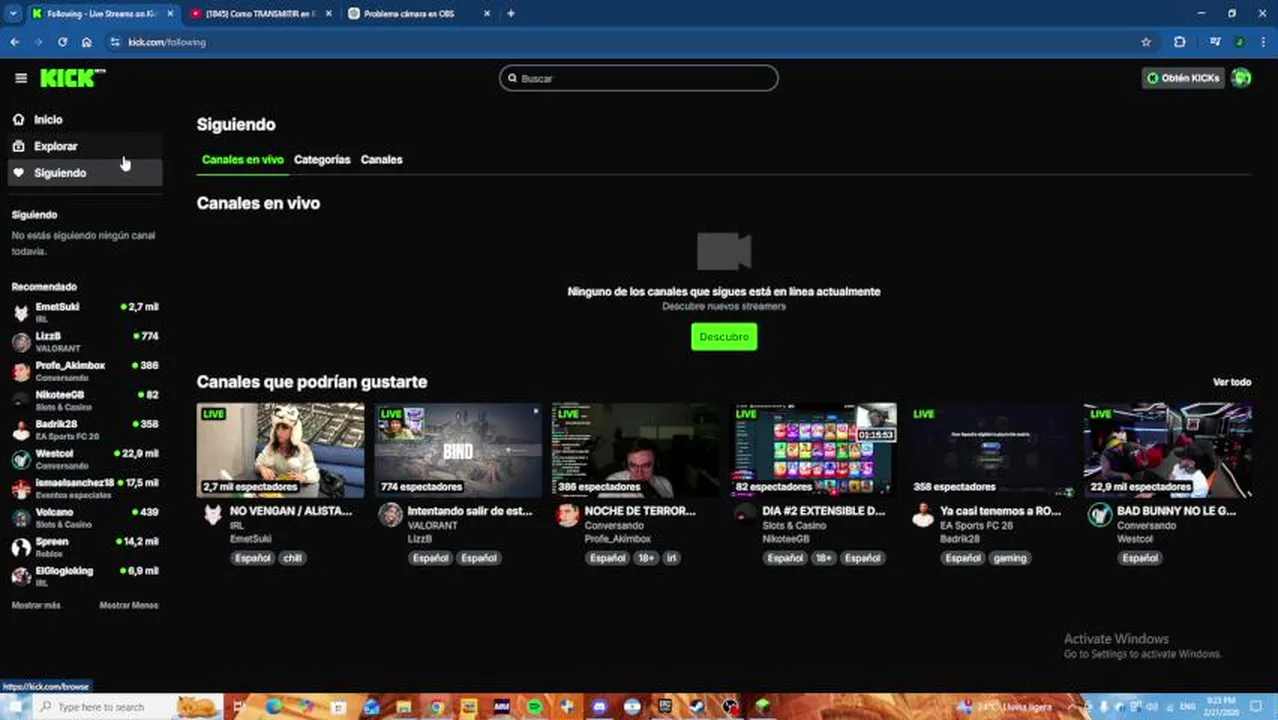1278x720 pixels.
Task: Open the BAD BUNNY NO LE G thumbnail
Action: 1168,450
